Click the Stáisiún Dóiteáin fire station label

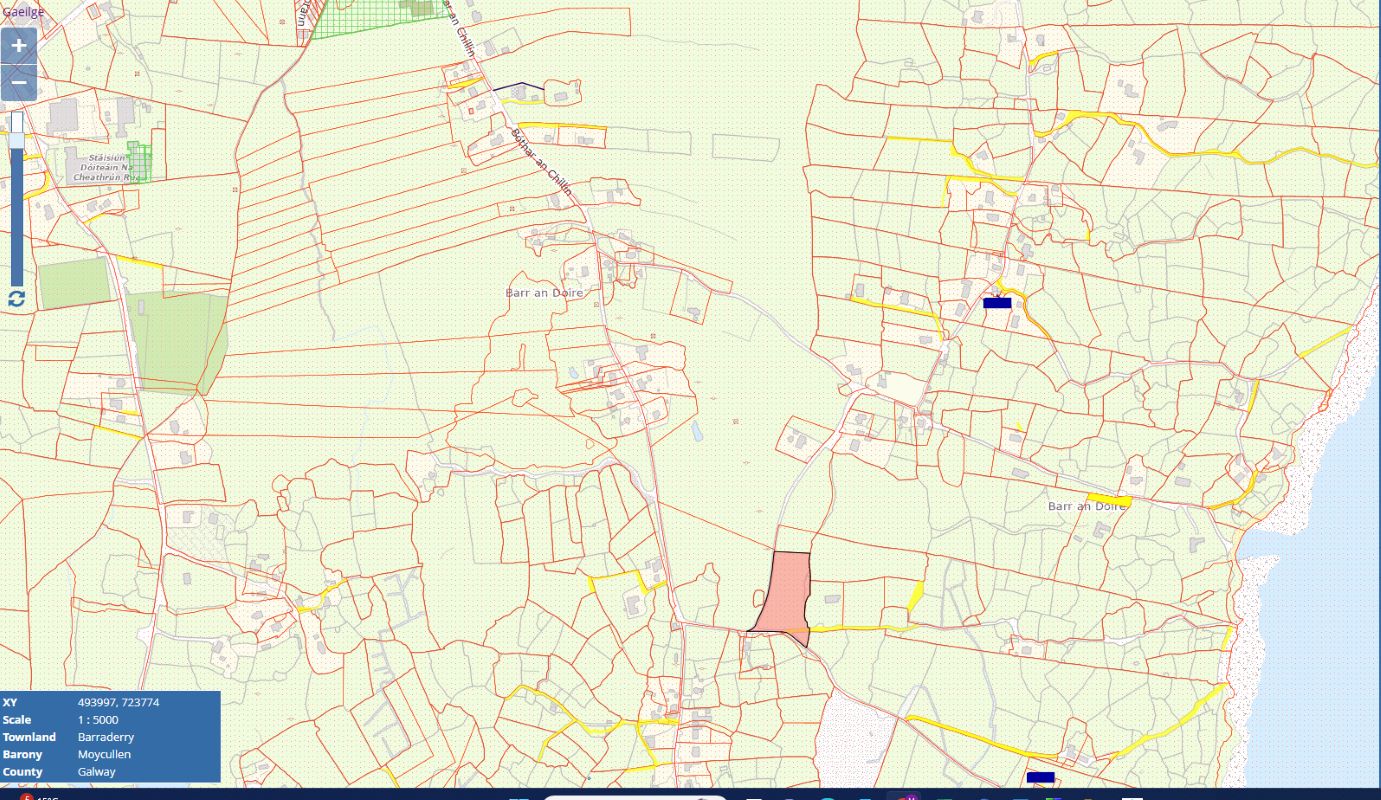tap(110, 165)
